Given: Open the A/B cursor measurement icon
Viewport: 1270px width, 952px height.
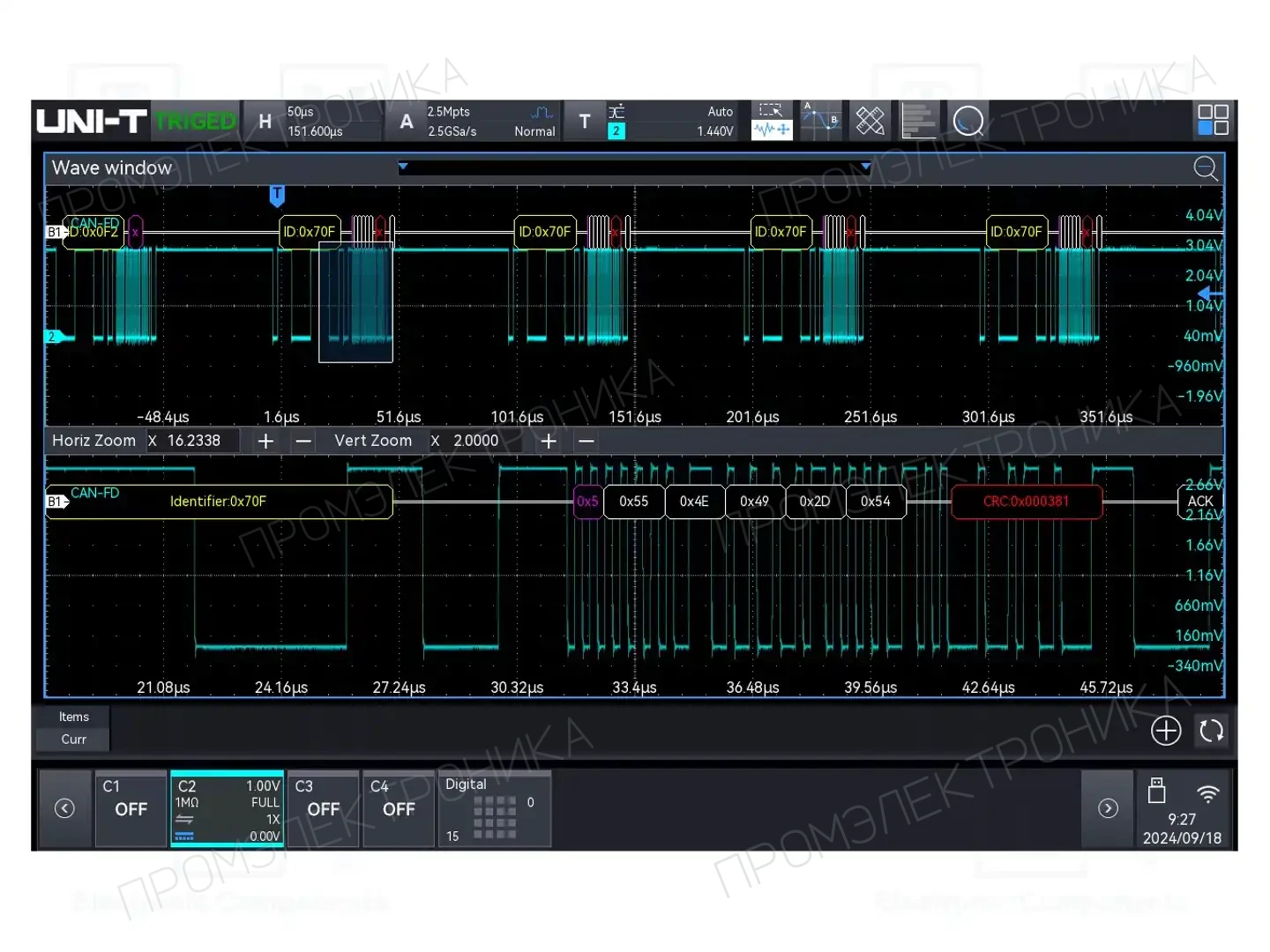Looking at the screenshot, I should click(x=821, y=121).
